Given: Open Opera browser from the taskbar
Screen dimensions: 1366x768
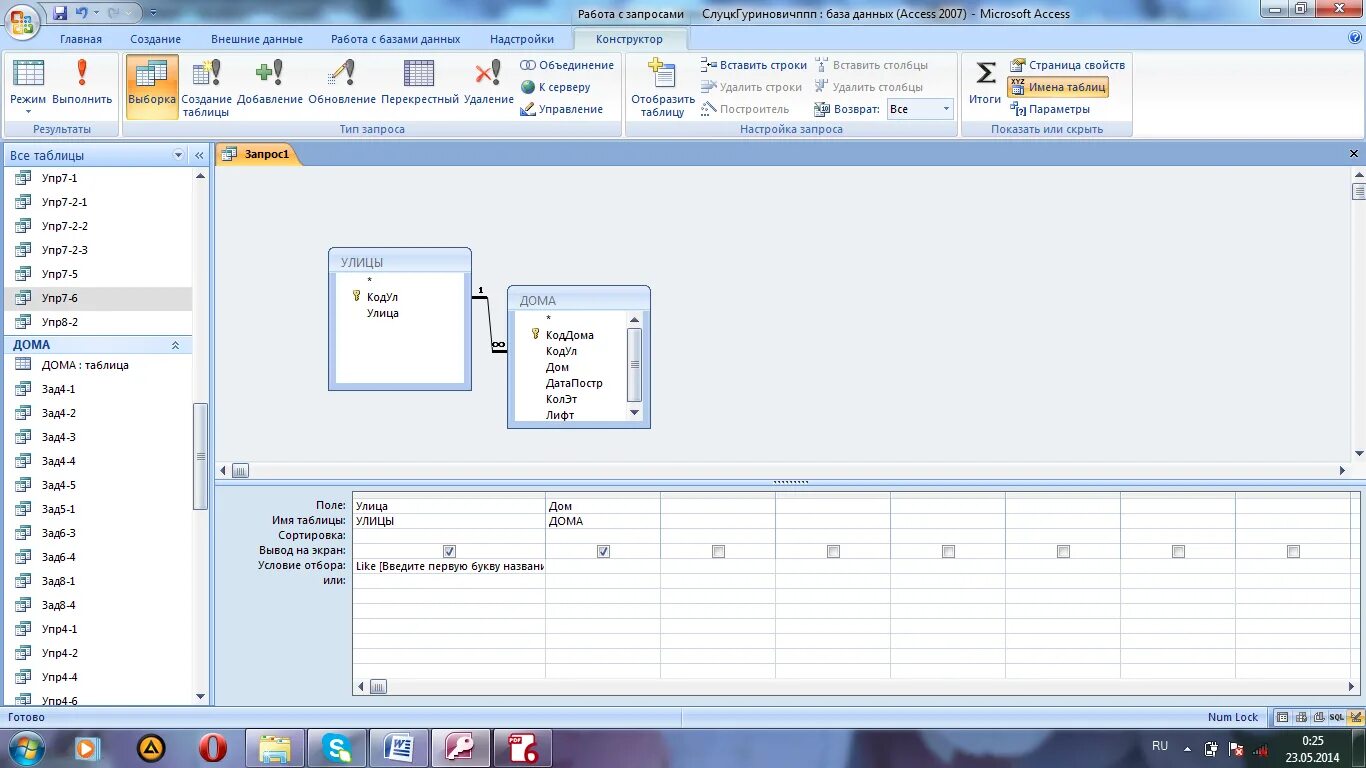Looking at the screenshot, I should [213, 748].
